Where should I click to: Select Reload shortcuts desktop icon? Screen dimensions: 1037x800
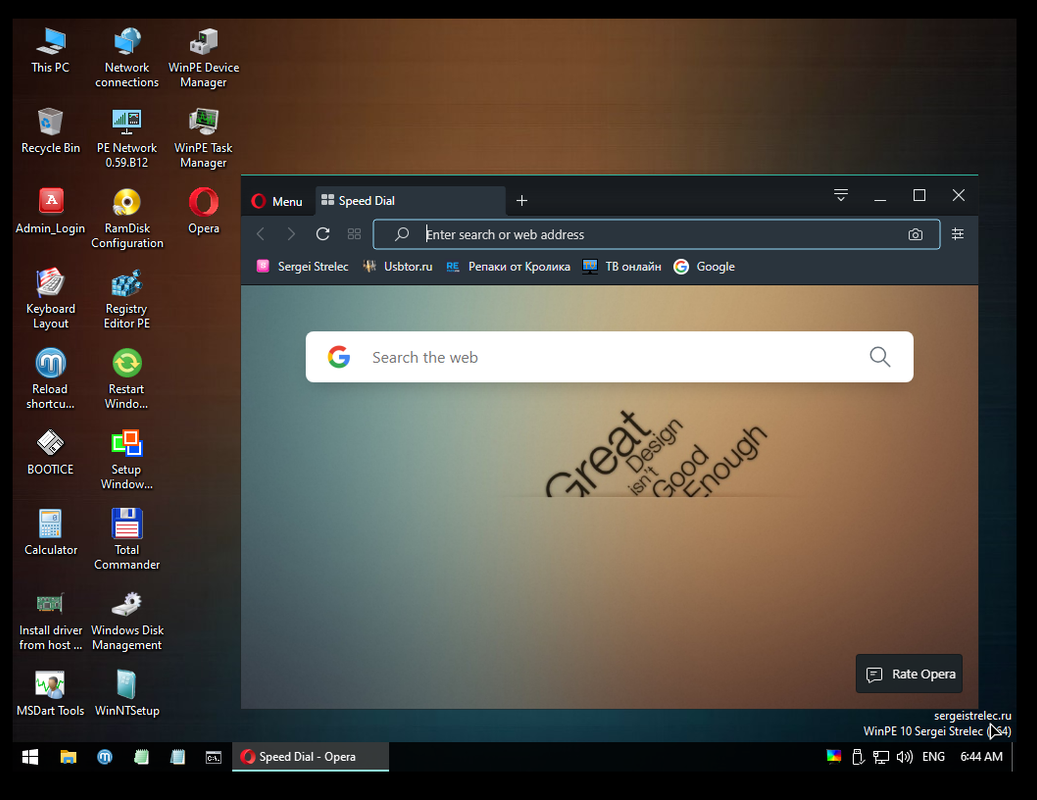click(x=50, y=379)
